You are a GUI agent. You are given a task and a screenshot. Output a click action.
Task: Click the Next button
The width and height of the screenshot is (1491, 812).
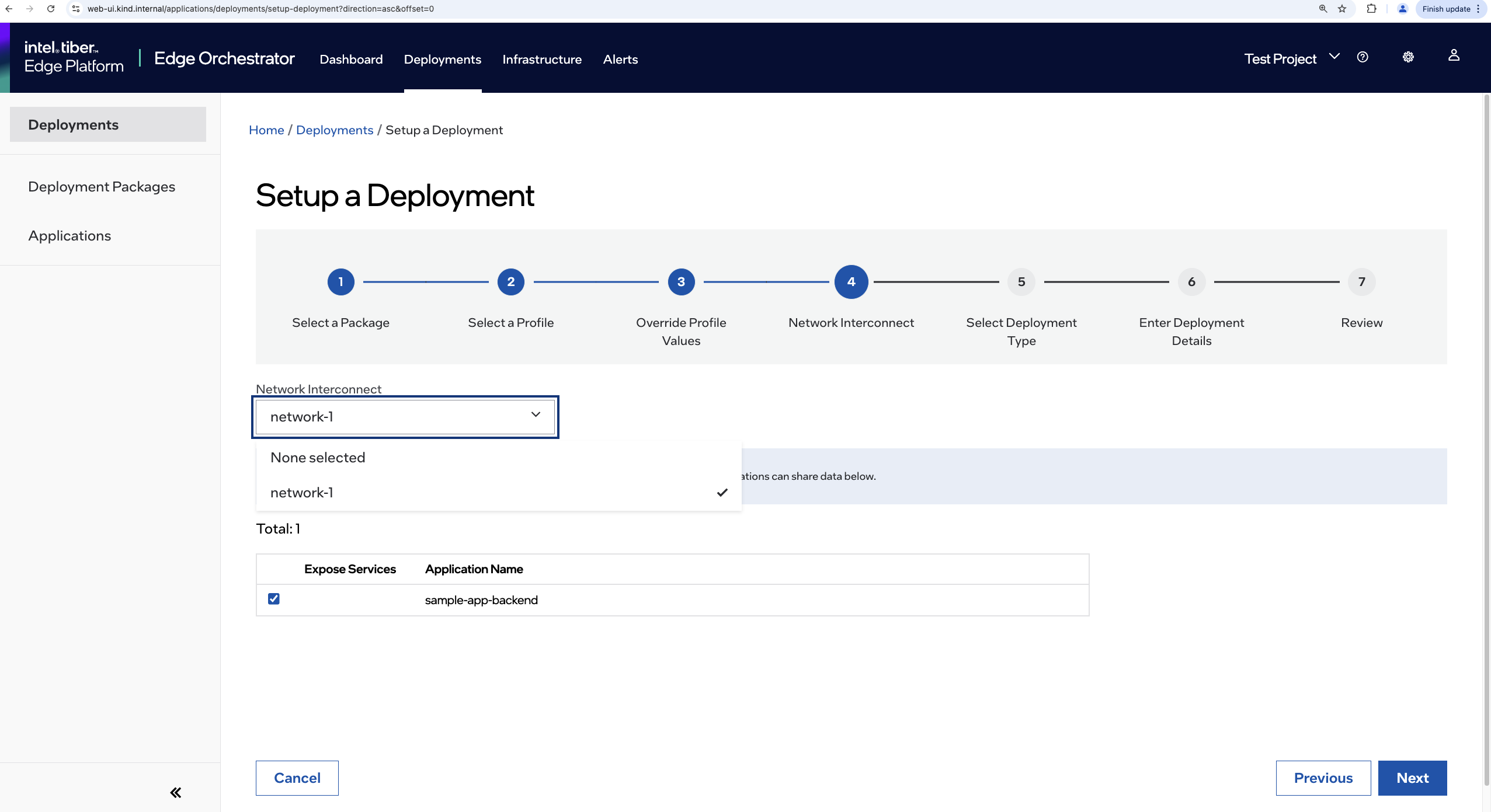1412,778
